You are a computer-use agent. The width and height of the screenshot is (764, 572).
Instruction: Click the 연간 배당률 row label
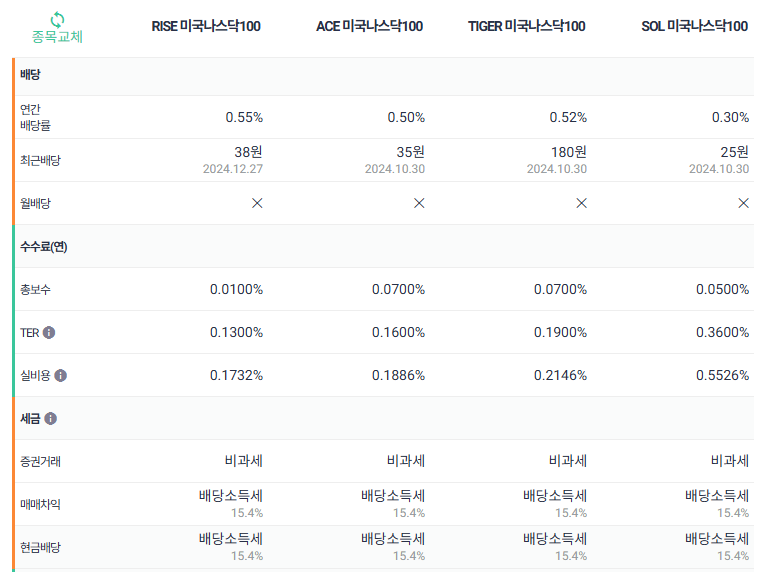(35, 117)
